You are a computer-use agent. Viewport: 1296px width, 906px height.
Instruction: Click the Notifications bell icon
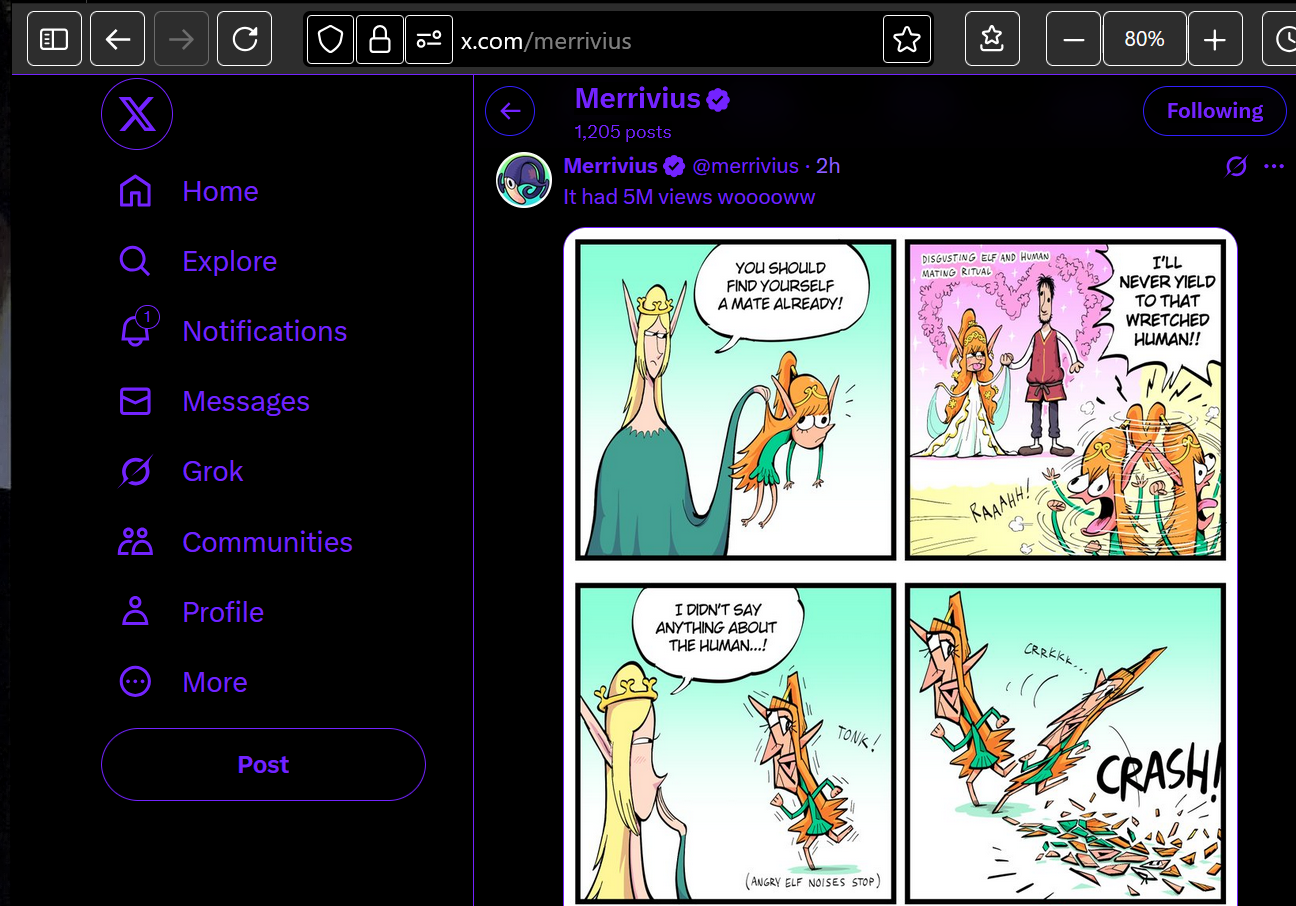(135, 331)
